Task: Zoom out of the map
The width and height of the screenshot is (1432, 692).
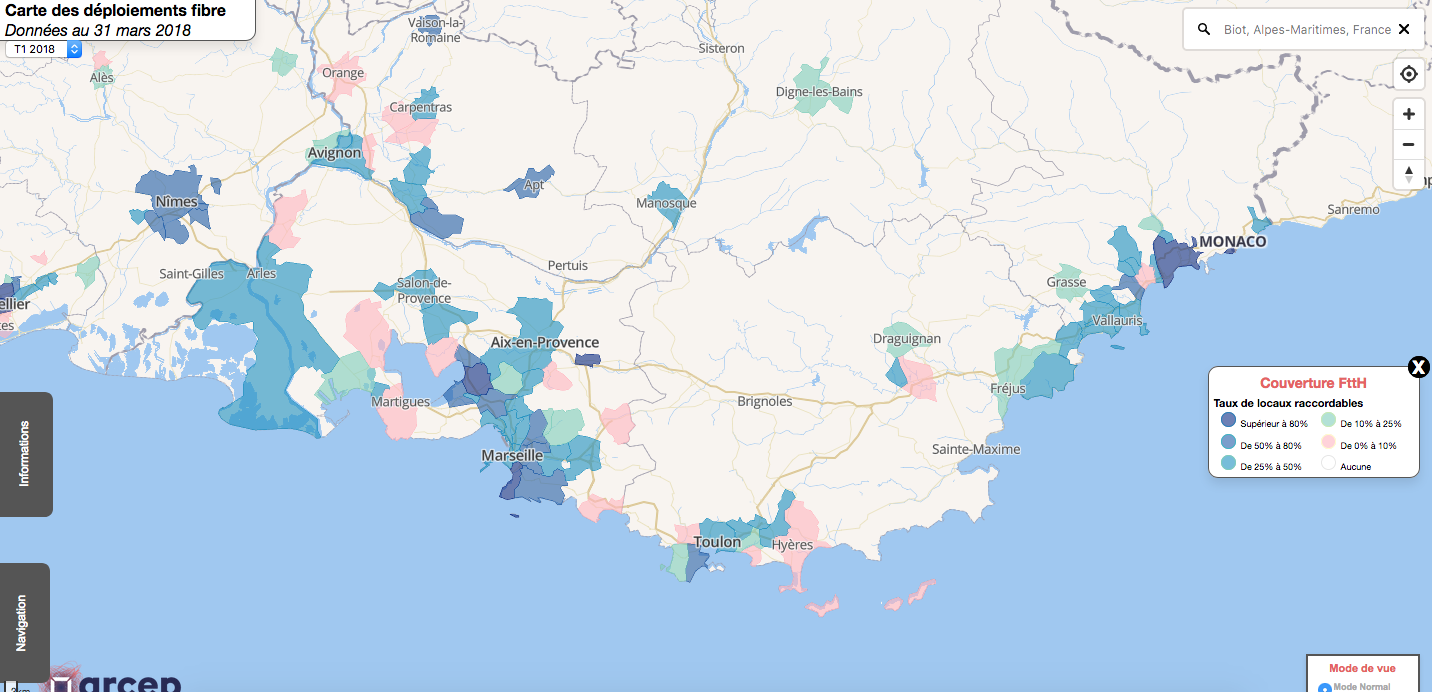Action: [1409, 144]
